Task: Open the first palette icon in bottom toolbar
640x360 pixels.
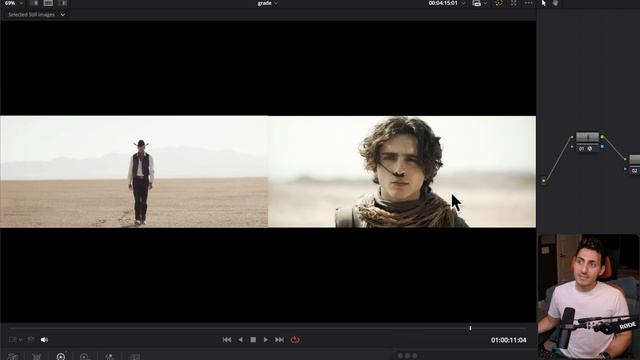Action: (13, 357)
